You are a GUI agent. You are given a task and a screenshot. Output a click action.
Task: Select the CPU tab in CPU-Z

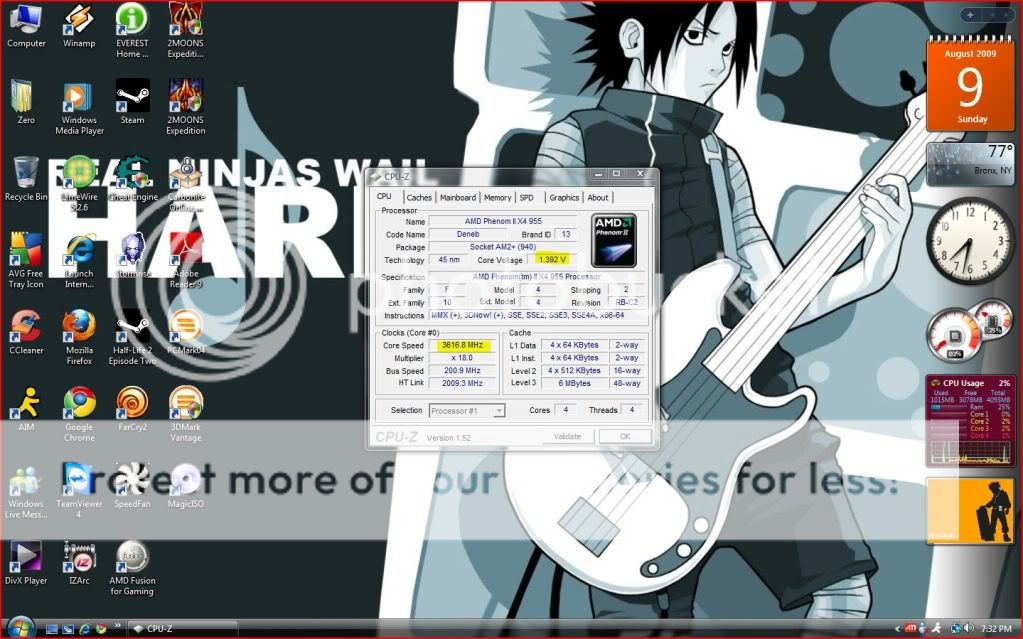tap(384, 196)
